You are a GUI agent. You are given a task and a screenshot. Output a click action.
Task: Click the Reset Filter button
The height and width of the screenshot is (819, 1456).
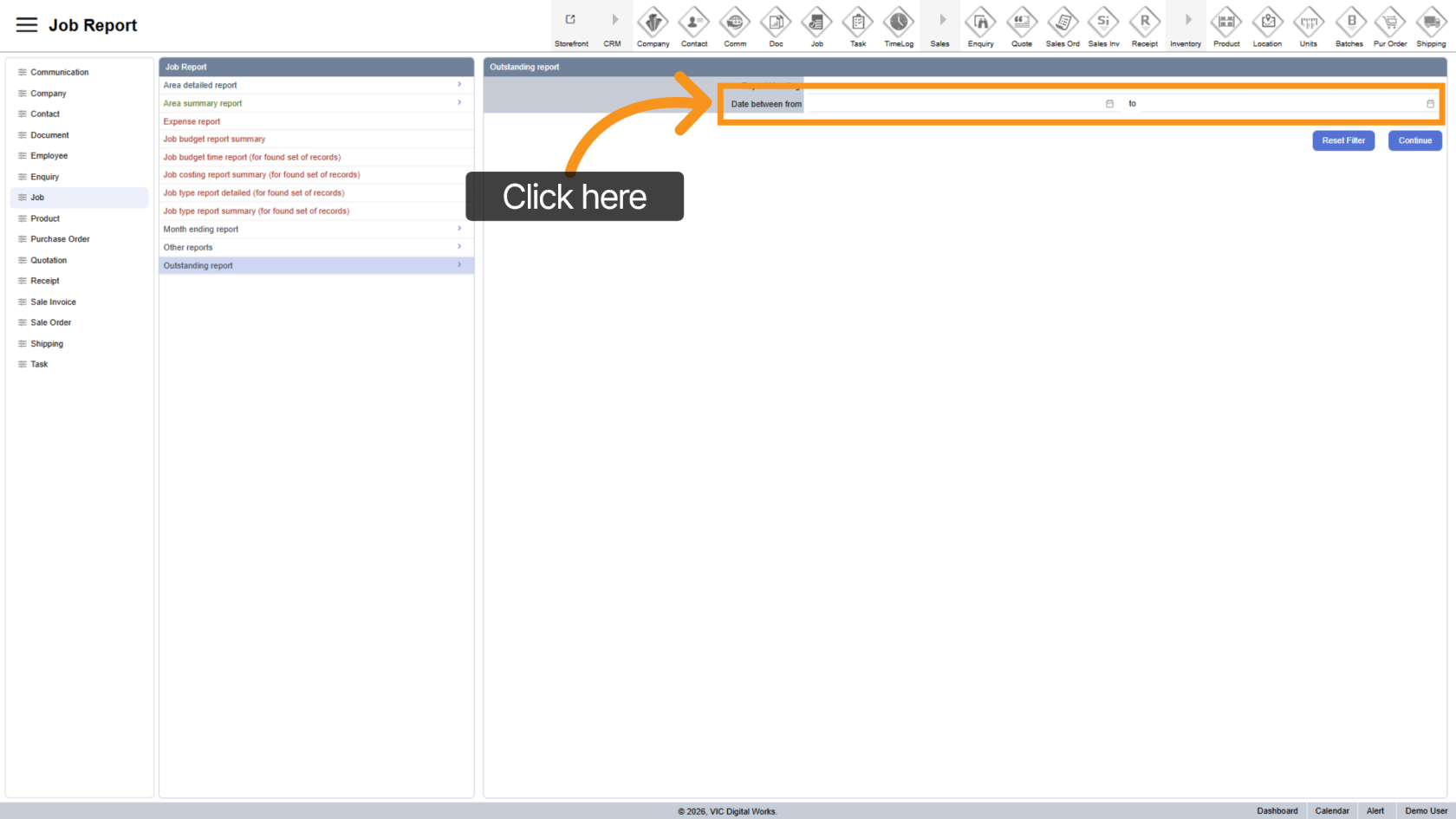click(1342, 140)
